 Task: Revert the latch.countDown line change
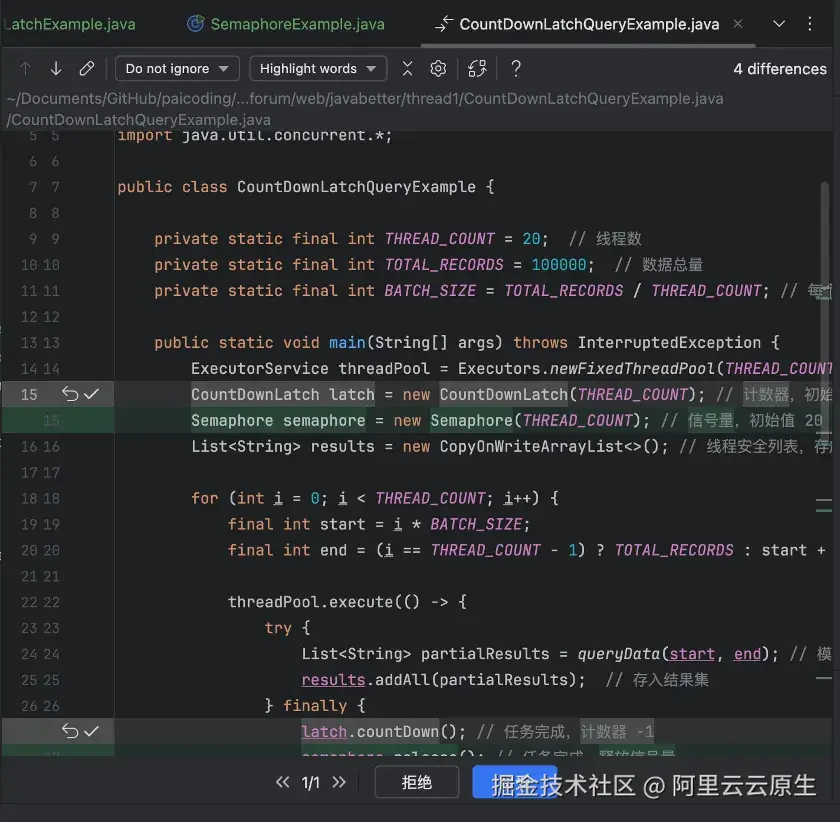70,731
